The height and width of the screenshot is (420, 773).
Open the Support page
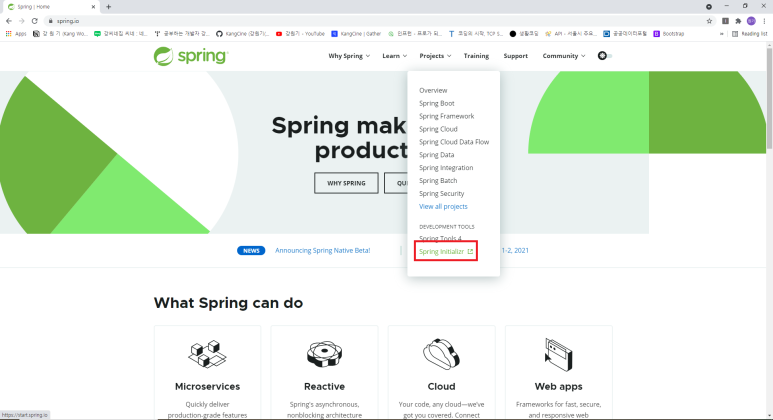pyautogui.click(x=516, y=56)
